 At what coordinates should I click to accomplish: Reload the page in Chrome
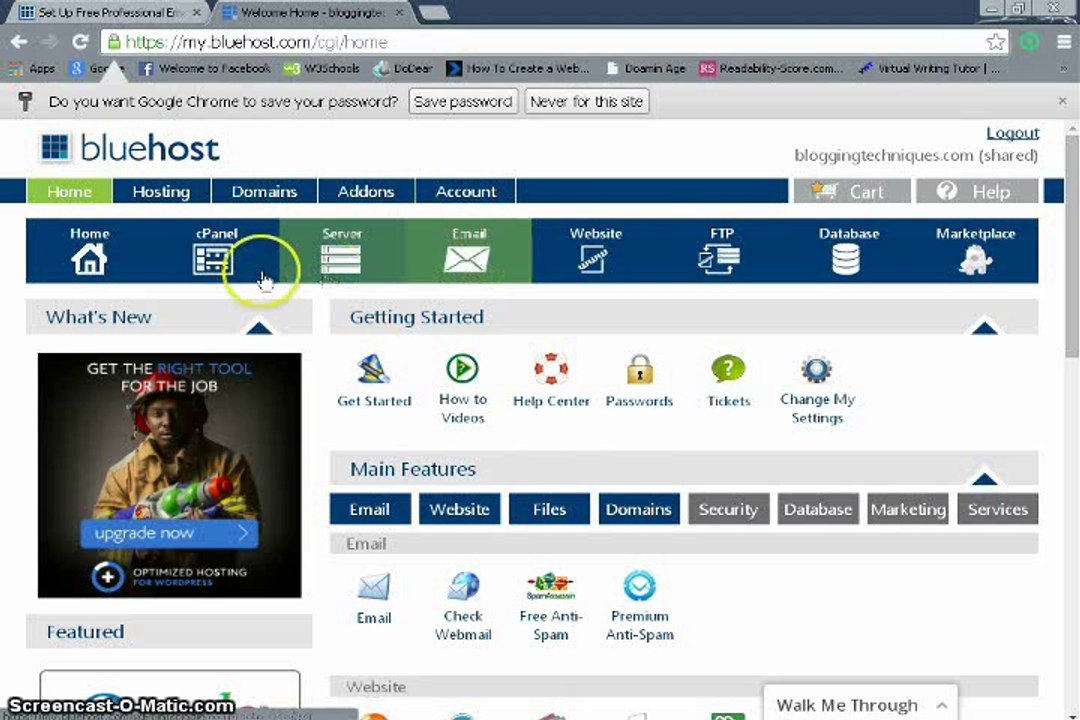pyautogui.click(x=80, y=42)
